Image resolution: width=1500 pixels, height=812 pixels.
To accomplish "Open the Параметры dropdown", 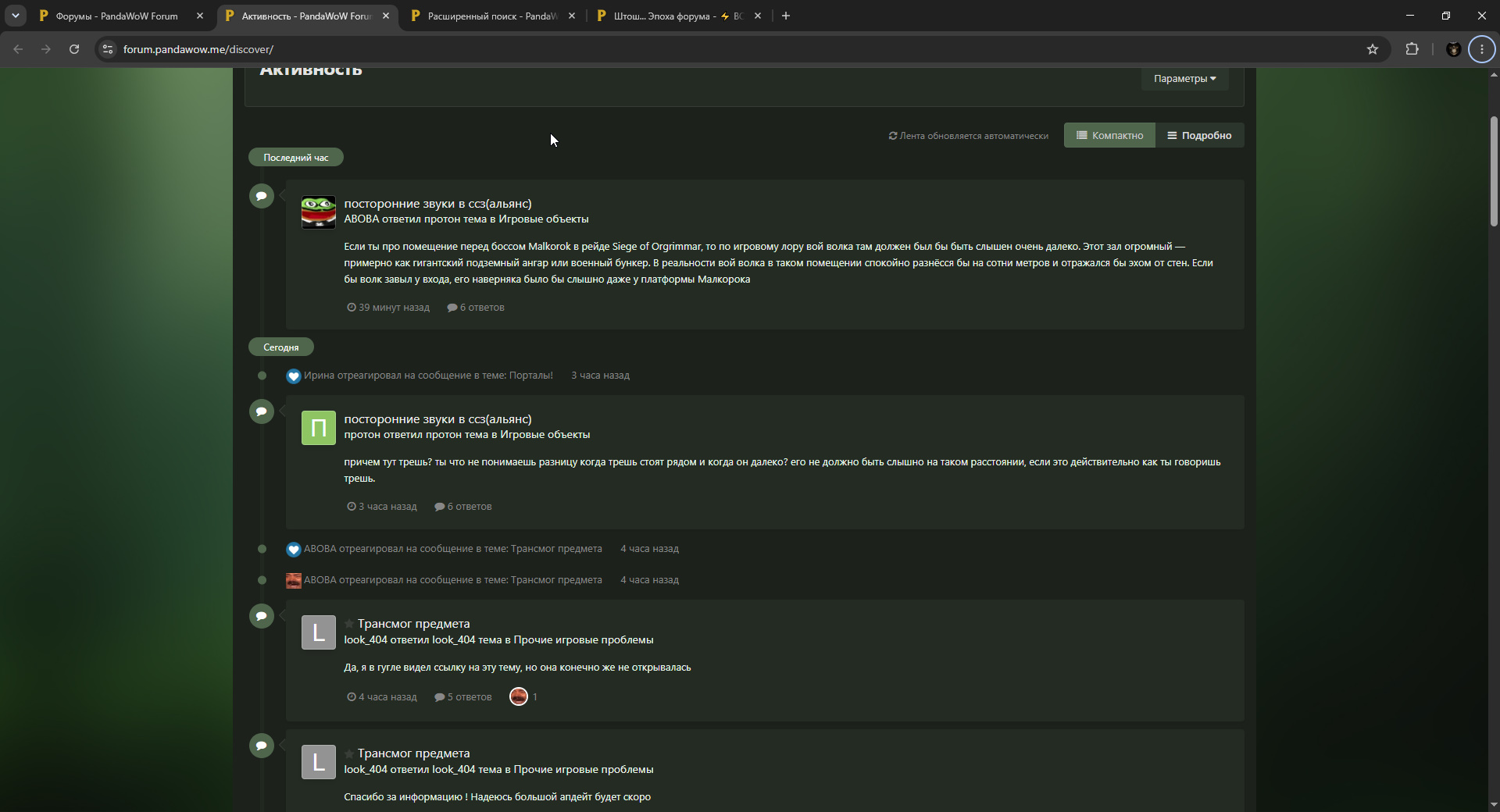I will pos(1184,79).
